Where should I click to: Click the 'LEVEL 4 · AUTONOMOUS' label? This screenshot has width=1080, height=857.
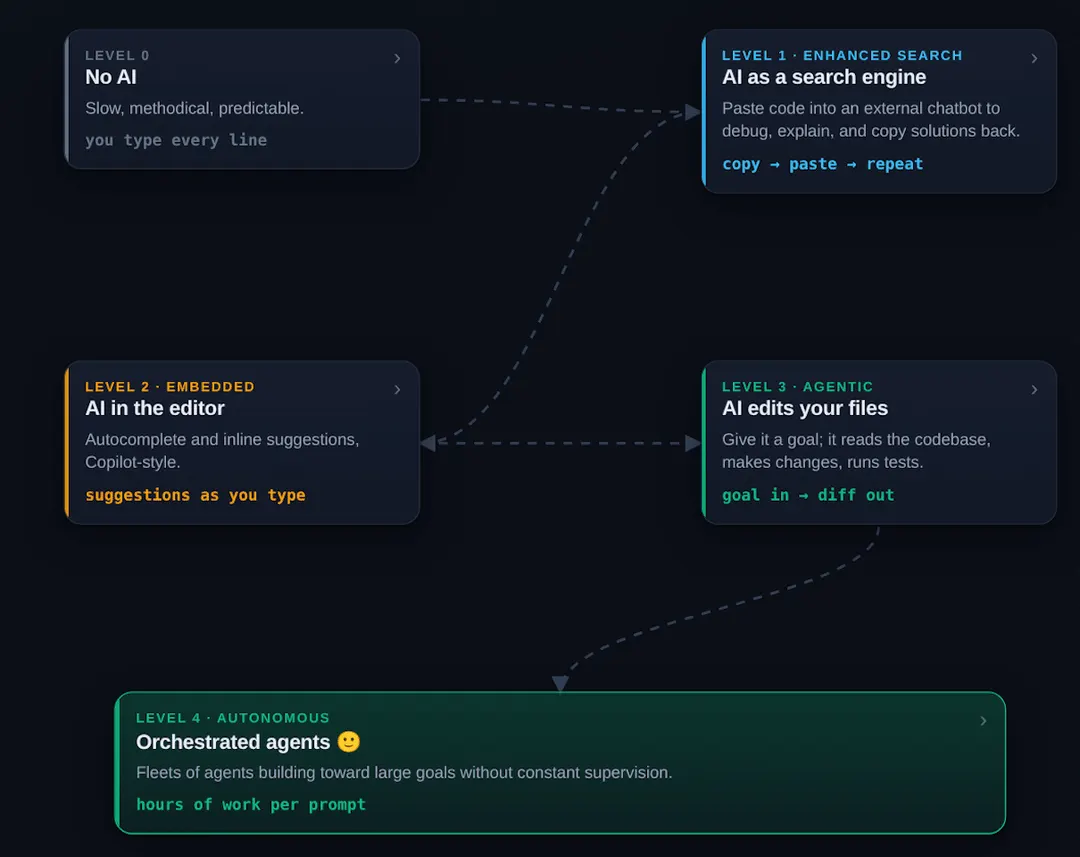coord(233,718)
